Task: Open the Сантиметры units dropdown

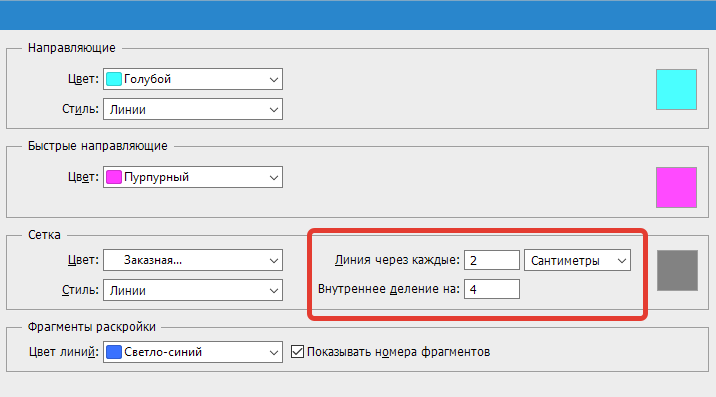Action: 577,260
